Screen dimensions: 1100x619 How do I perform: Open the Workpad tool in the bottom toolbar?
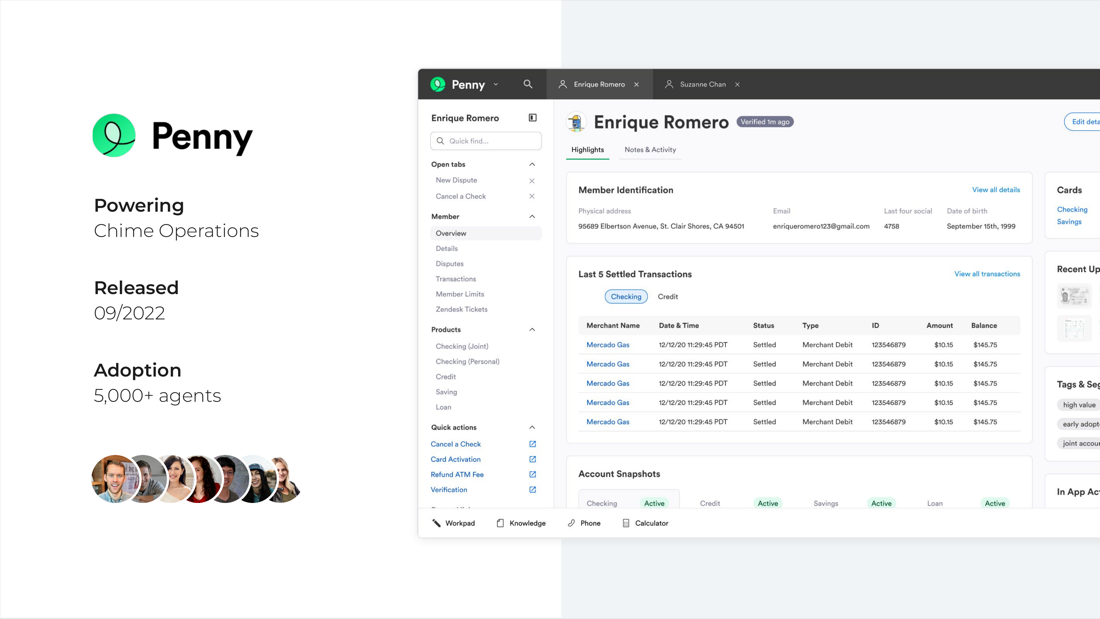[x=459, y=522]
